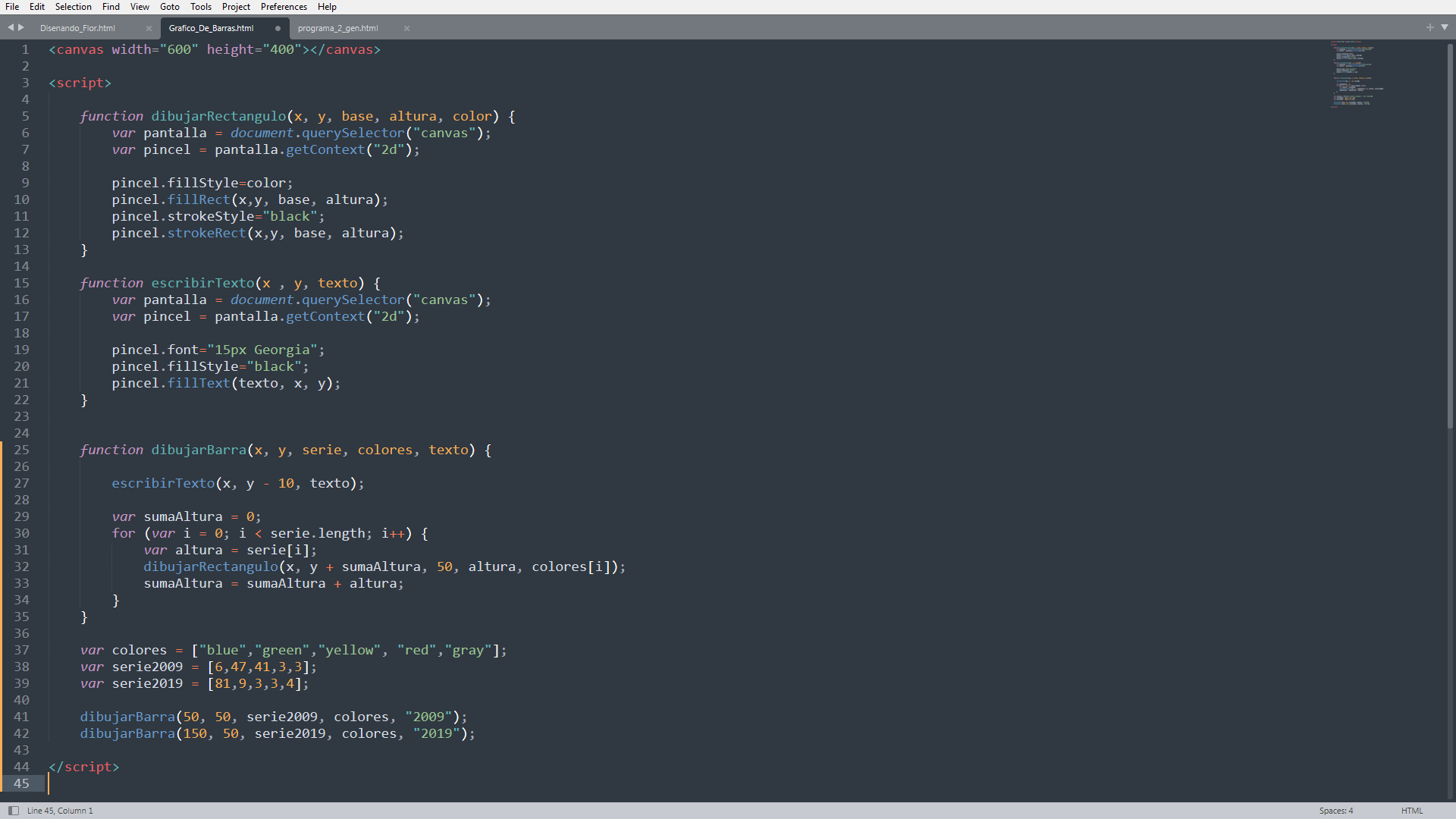Click the serie2019 array declaration
Image resolution: width=1456 pixels, height=819 pixels.
coord(194,683)
